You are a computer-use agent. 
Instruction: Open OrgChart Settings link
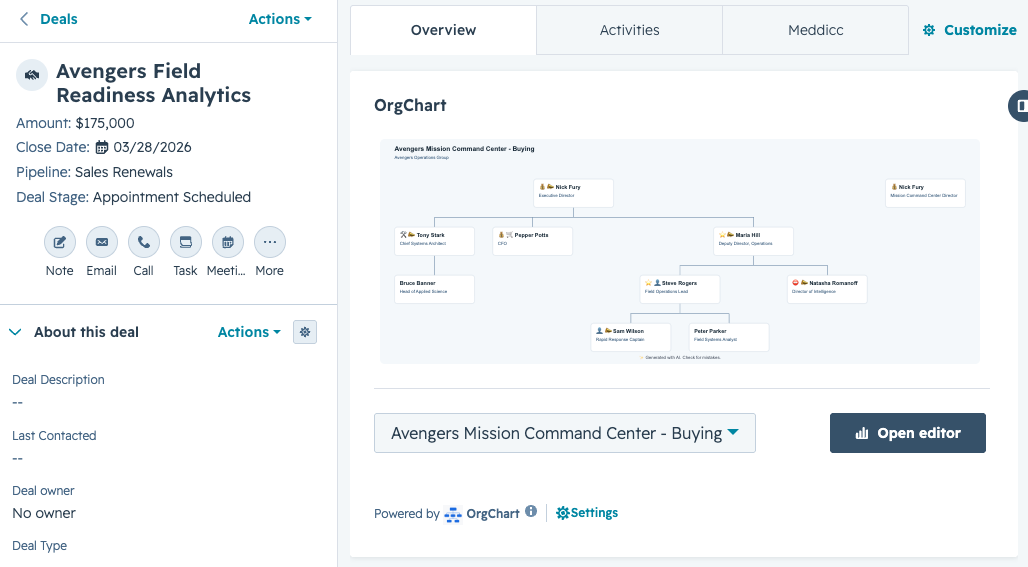[x=587, y=513]
